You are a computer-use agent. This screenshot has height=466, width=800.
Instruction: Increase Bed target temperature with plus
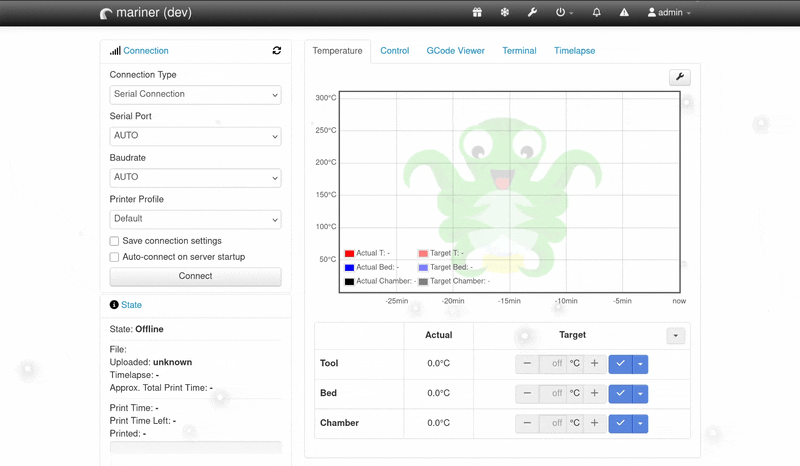tap(594, 393)
